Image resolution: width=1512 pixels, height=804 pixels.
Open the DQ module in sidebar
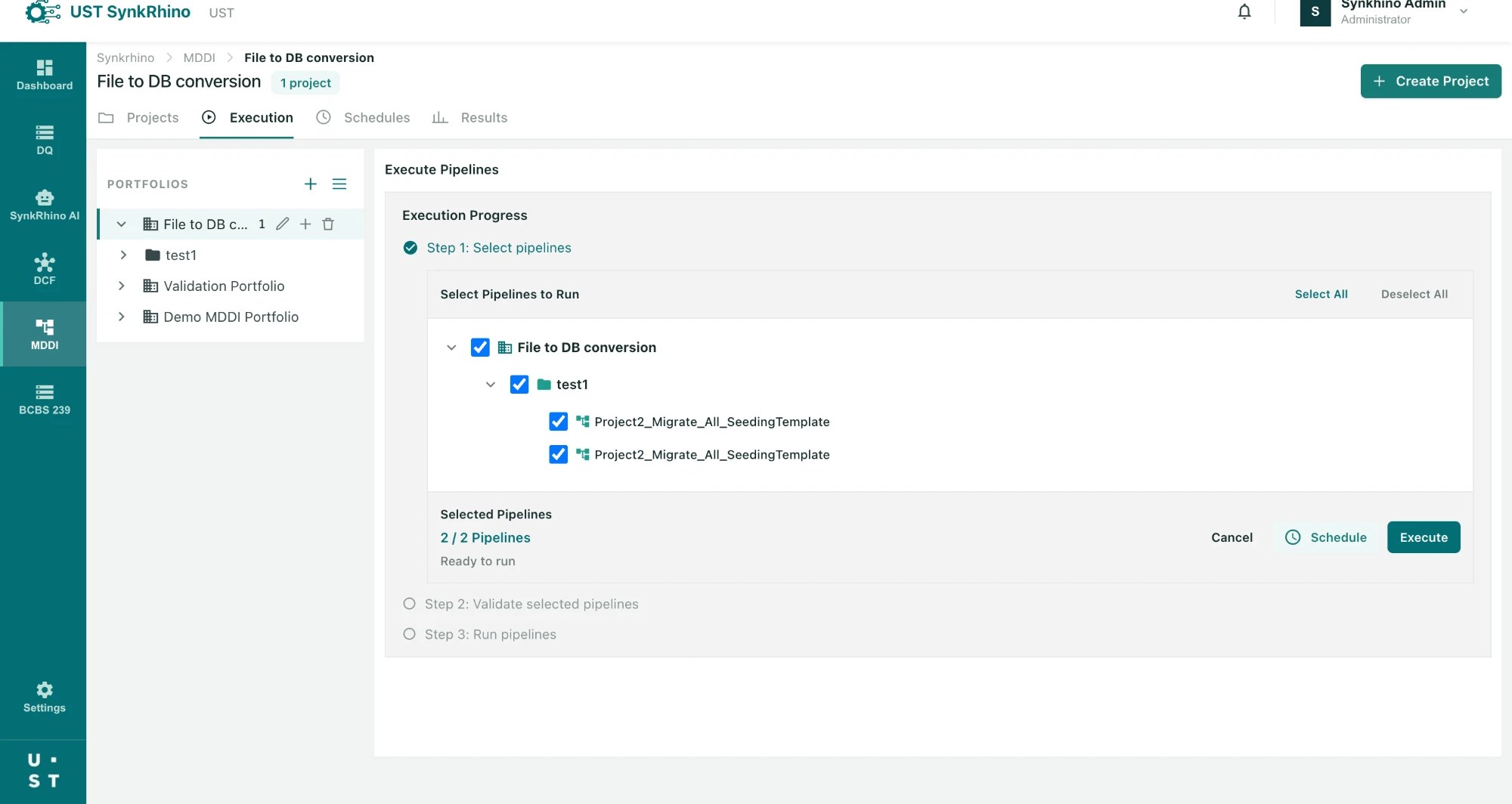(44, 140)
